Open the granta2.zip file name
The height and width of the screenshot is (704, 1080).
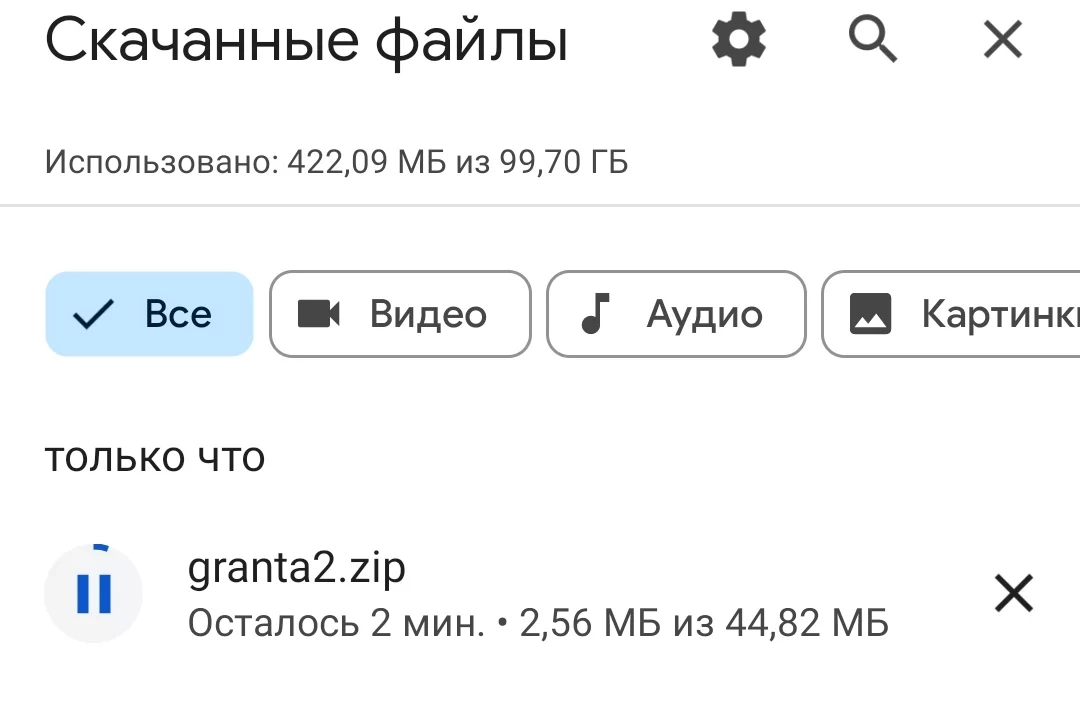(x=296, y=568)
